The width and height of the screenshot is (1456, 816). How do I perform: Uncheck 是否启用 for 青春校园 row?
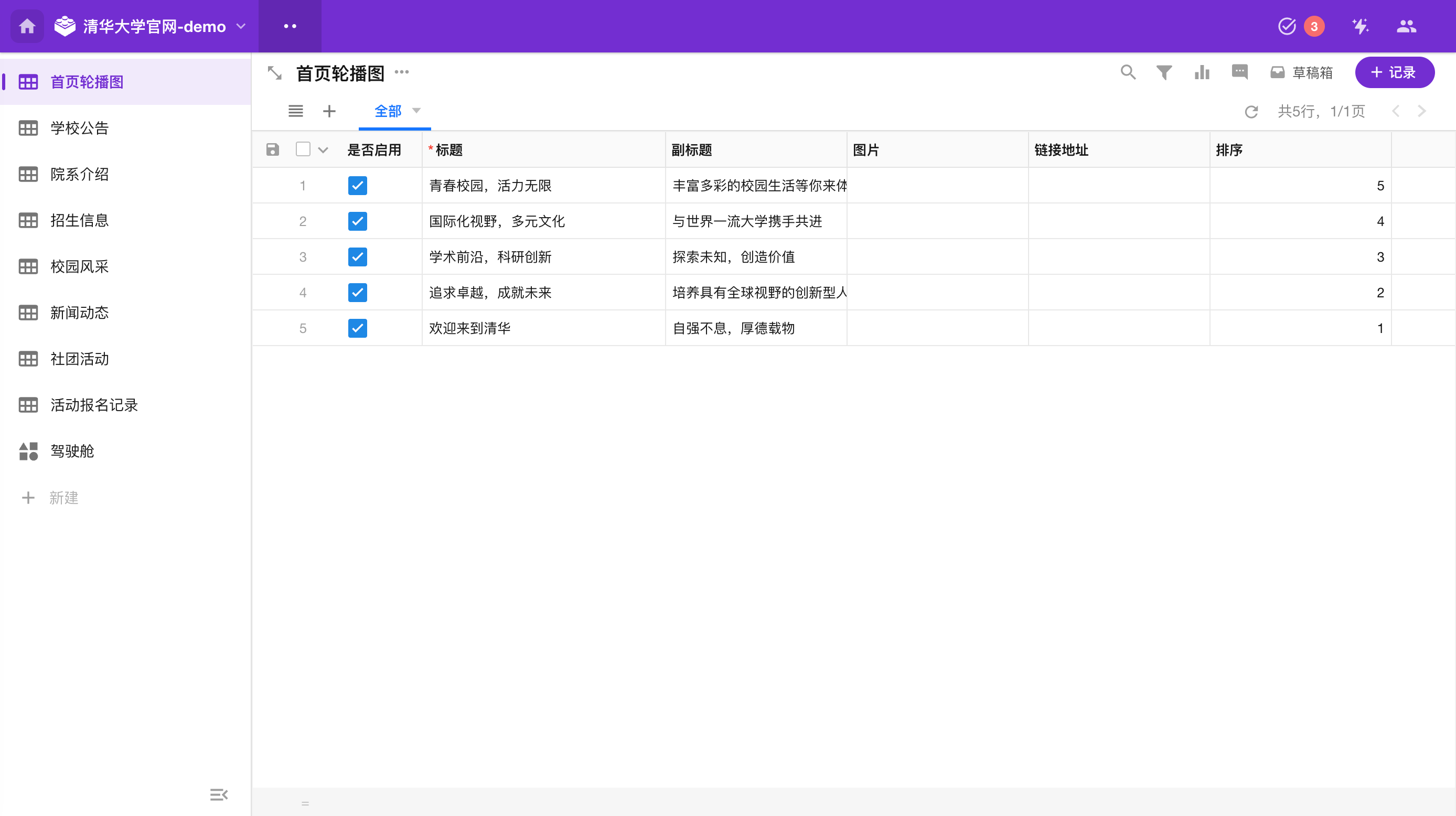[357, 185]
